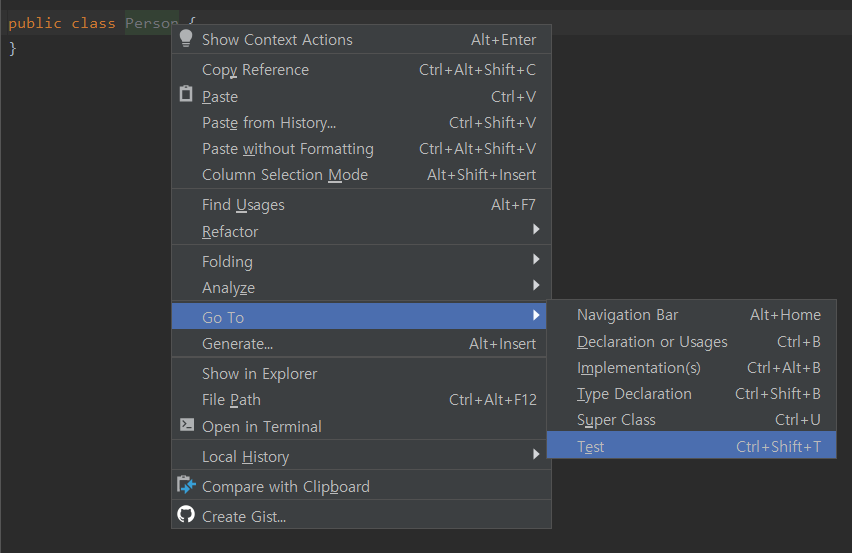Choose Test in the Go To submenu
Viewport: 852px width, 553px height.
tap(691, 446)
